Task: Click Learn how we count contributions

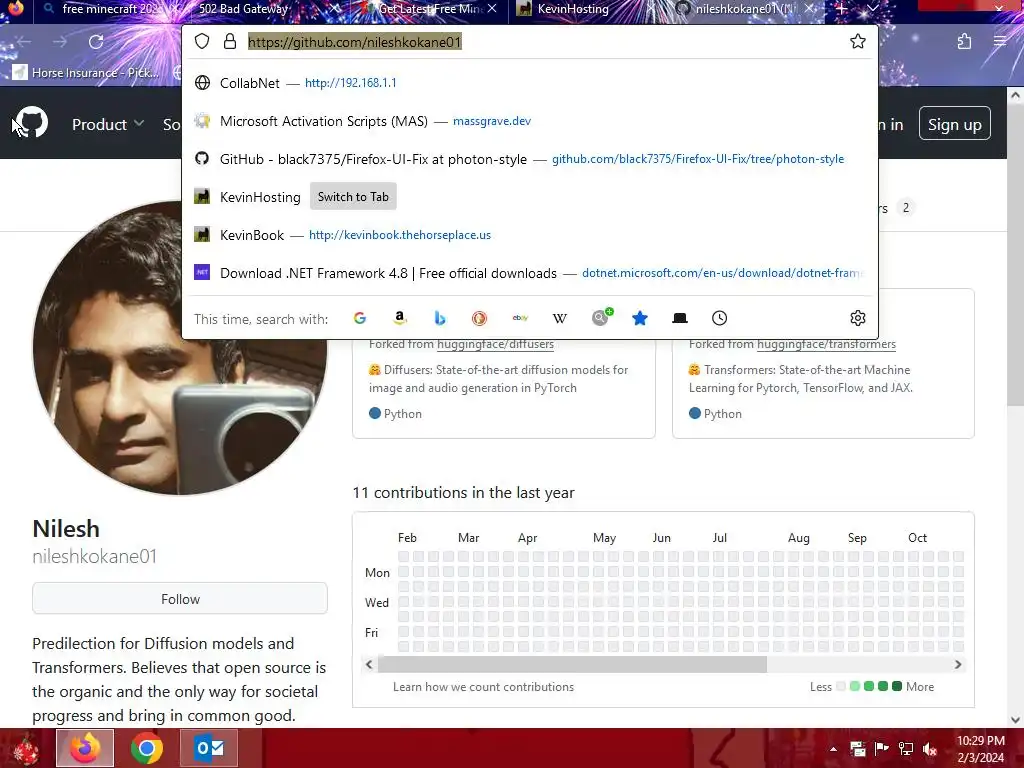Action: 483,687
